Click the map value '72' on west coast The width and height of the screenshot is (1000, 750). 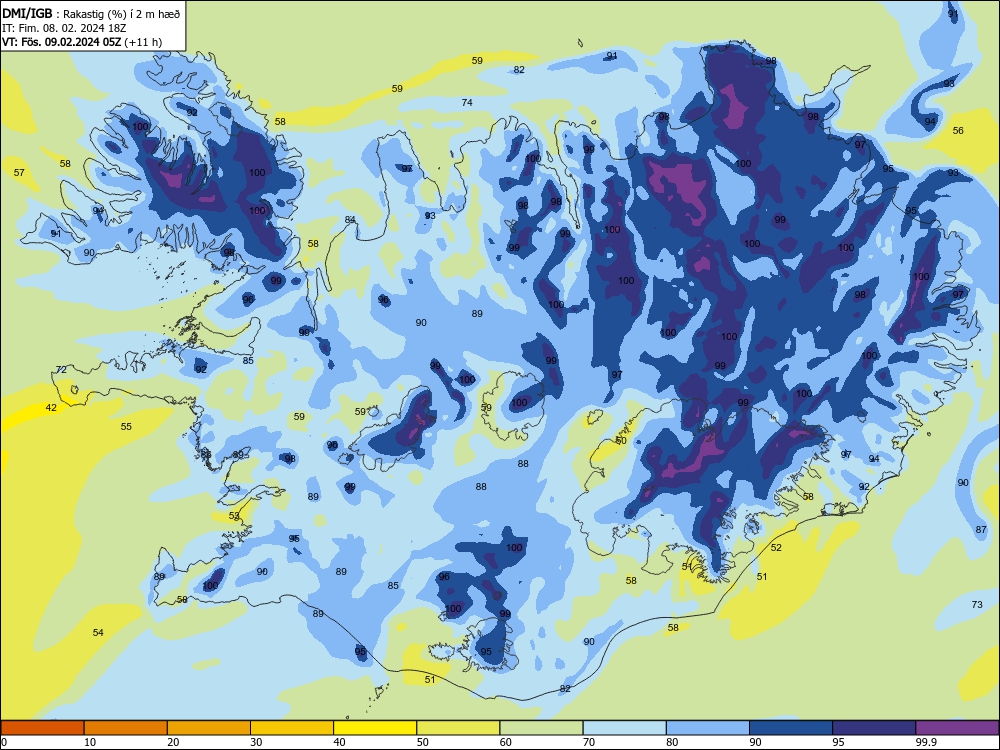point(61,369)
